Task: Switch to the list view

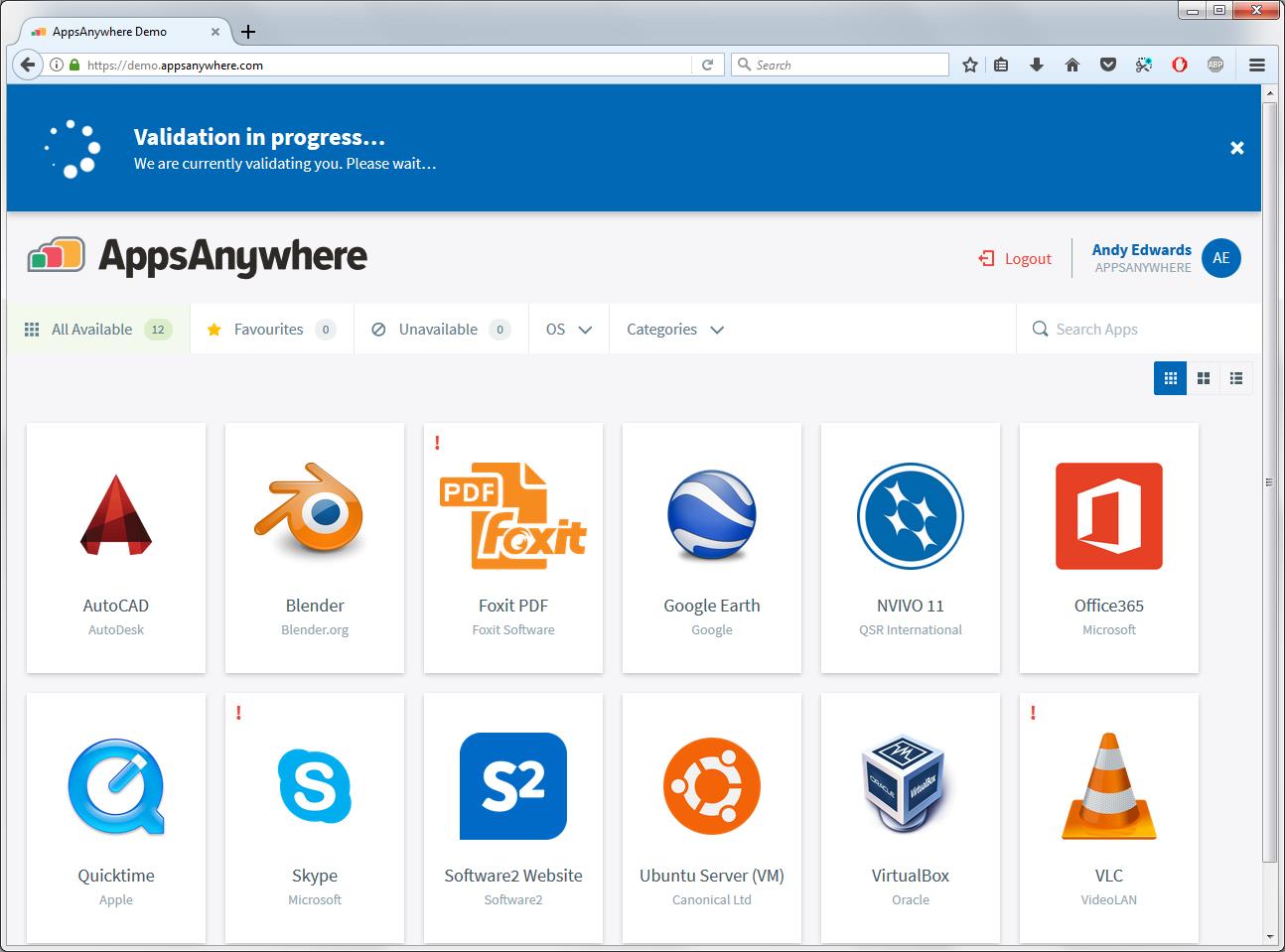Action: [1236, 378]
